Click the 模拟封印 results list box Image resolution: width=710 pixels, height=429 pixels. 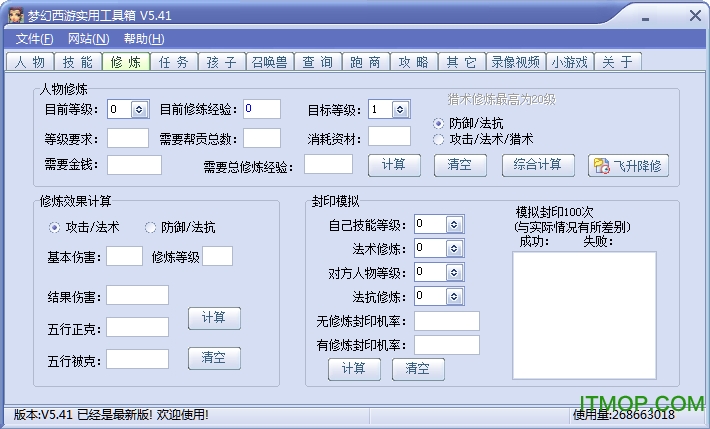click(x=585, y=315)
